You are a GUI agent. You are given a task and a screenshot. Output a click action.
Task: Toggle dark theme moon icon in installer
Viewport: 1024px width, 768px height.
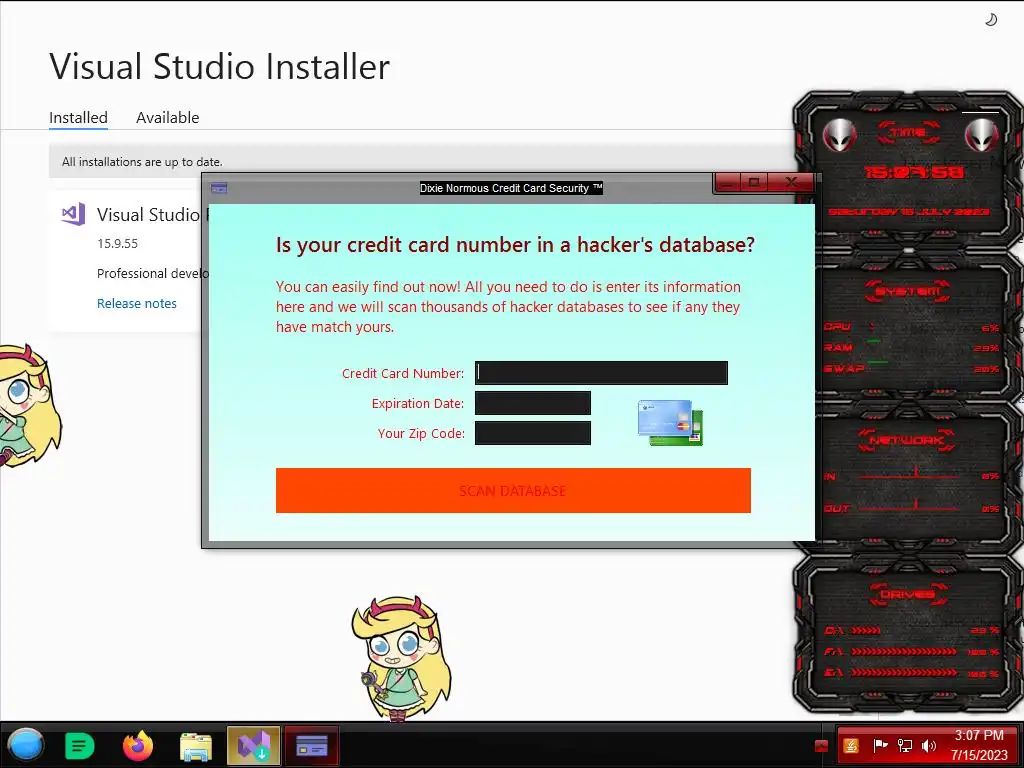991,20
